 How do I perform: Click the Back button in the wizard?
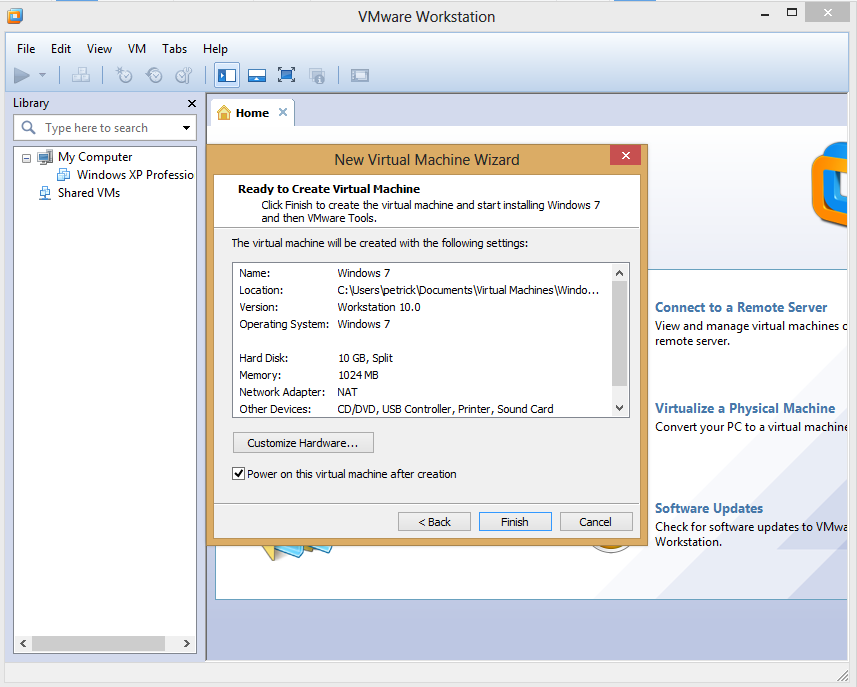click(435, 522)
